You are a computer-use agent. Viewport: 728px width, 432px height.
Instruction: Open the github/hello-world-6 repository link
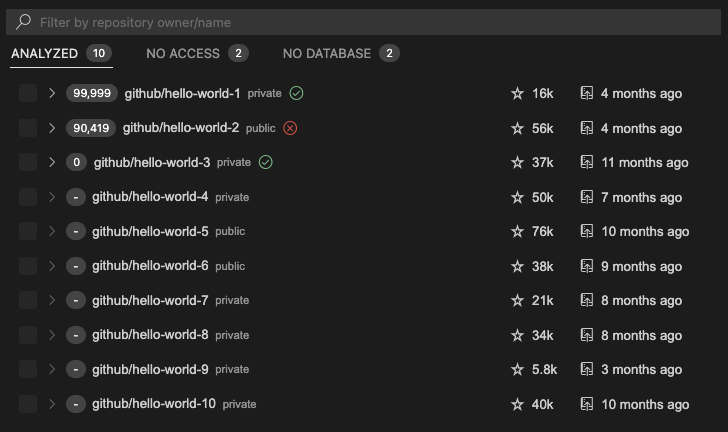pos(150,266)
